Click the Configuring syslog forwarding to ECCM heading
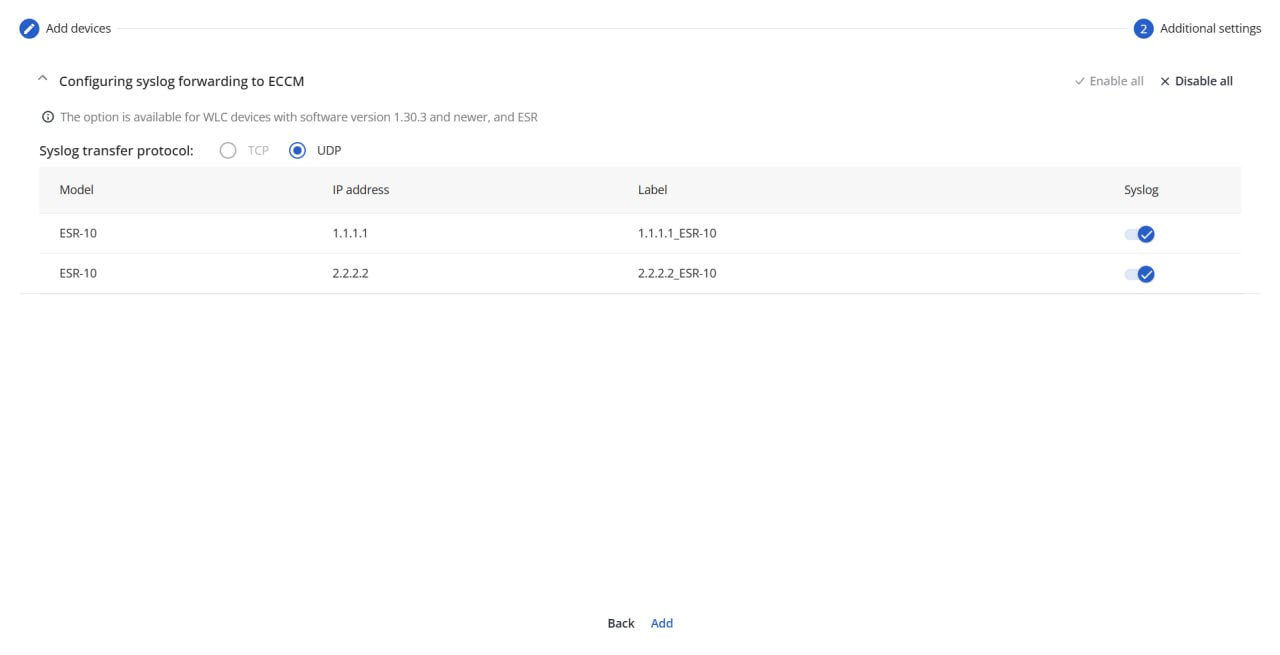The image size is (1280, 655). pyautogui.click(x=181, y=81)
